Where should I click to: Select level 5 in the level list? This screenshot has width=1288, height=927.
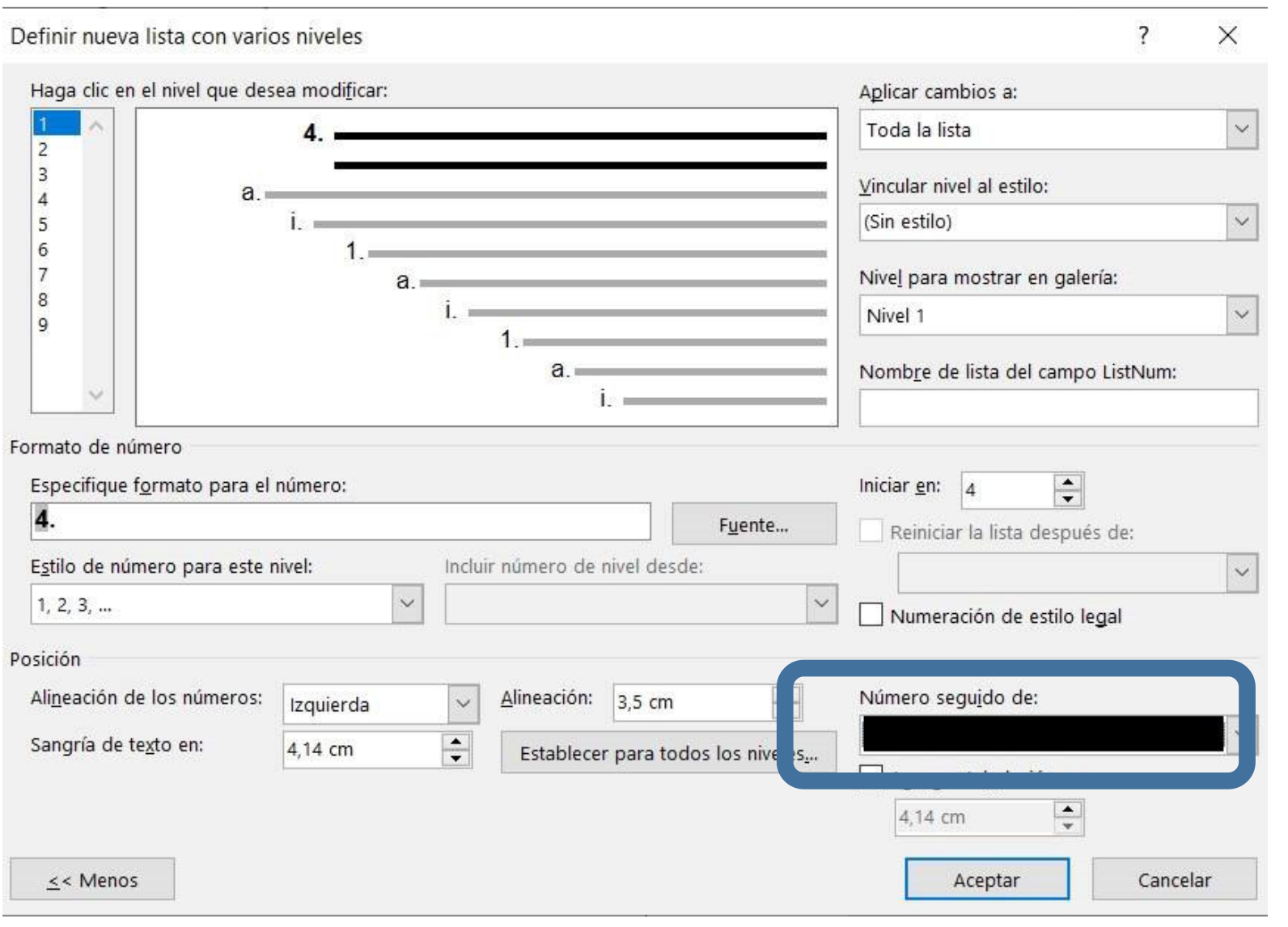44,225
